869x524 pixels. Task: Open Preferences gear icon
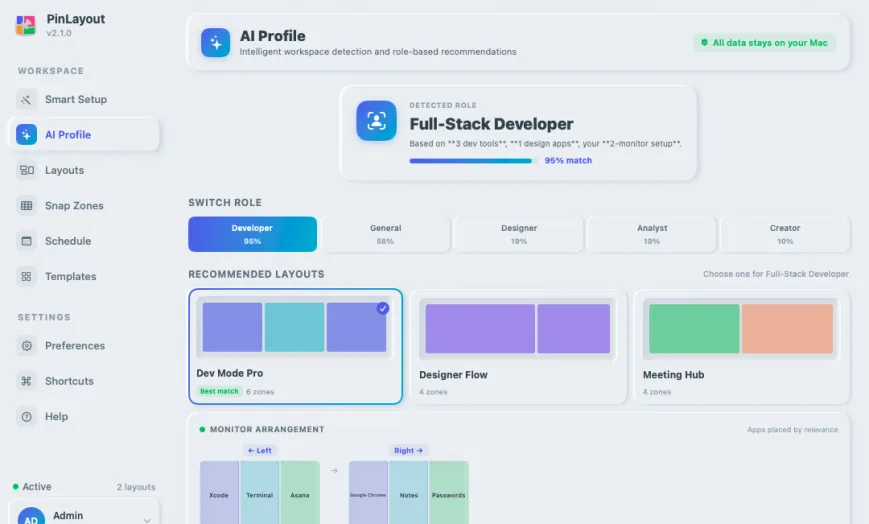coord(26,345)
